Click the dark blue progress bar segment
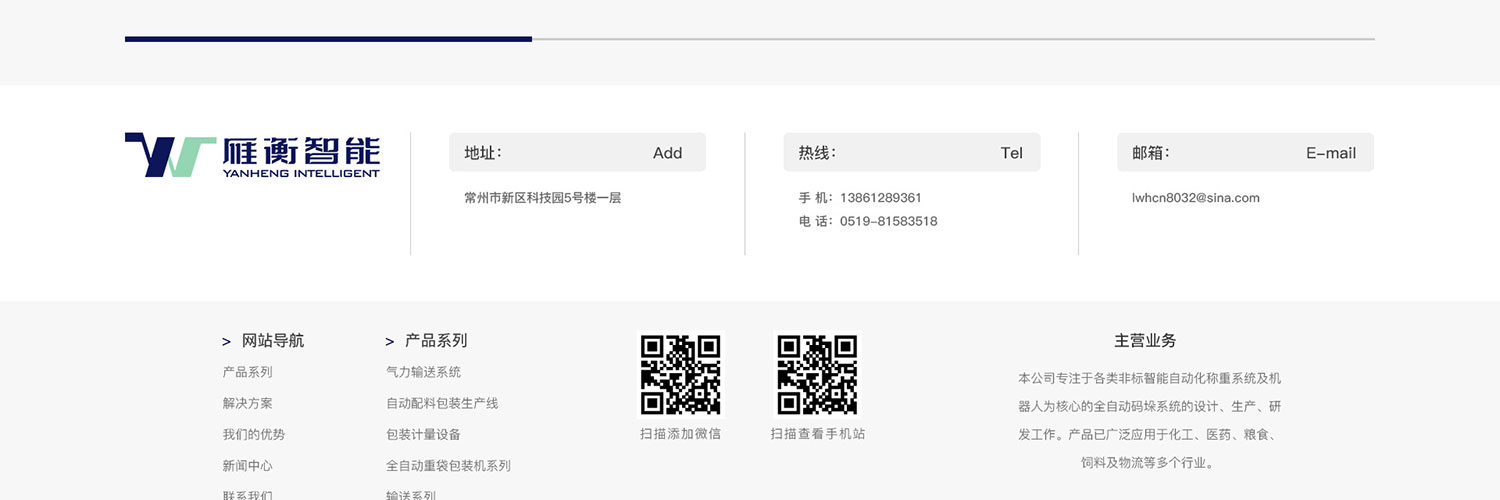1500x500 pixels. point(328,39)
